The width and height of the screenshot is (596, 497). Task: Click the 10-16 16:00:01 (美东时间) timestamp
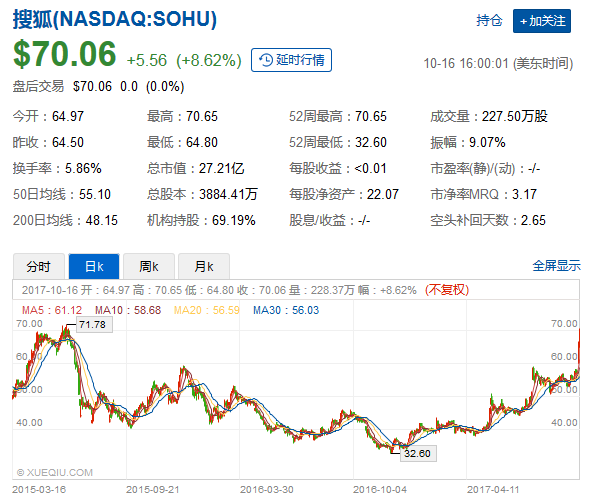click(x=498, y=63)
